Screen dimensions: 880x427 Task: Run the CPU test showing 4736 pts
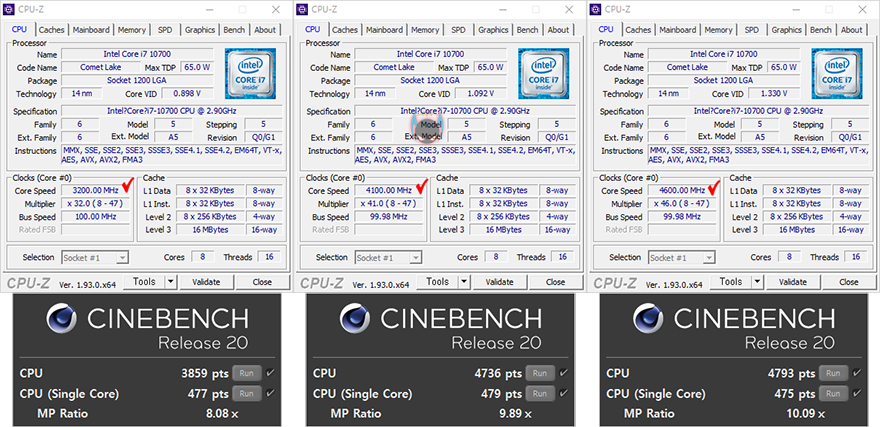click(540, 373)
